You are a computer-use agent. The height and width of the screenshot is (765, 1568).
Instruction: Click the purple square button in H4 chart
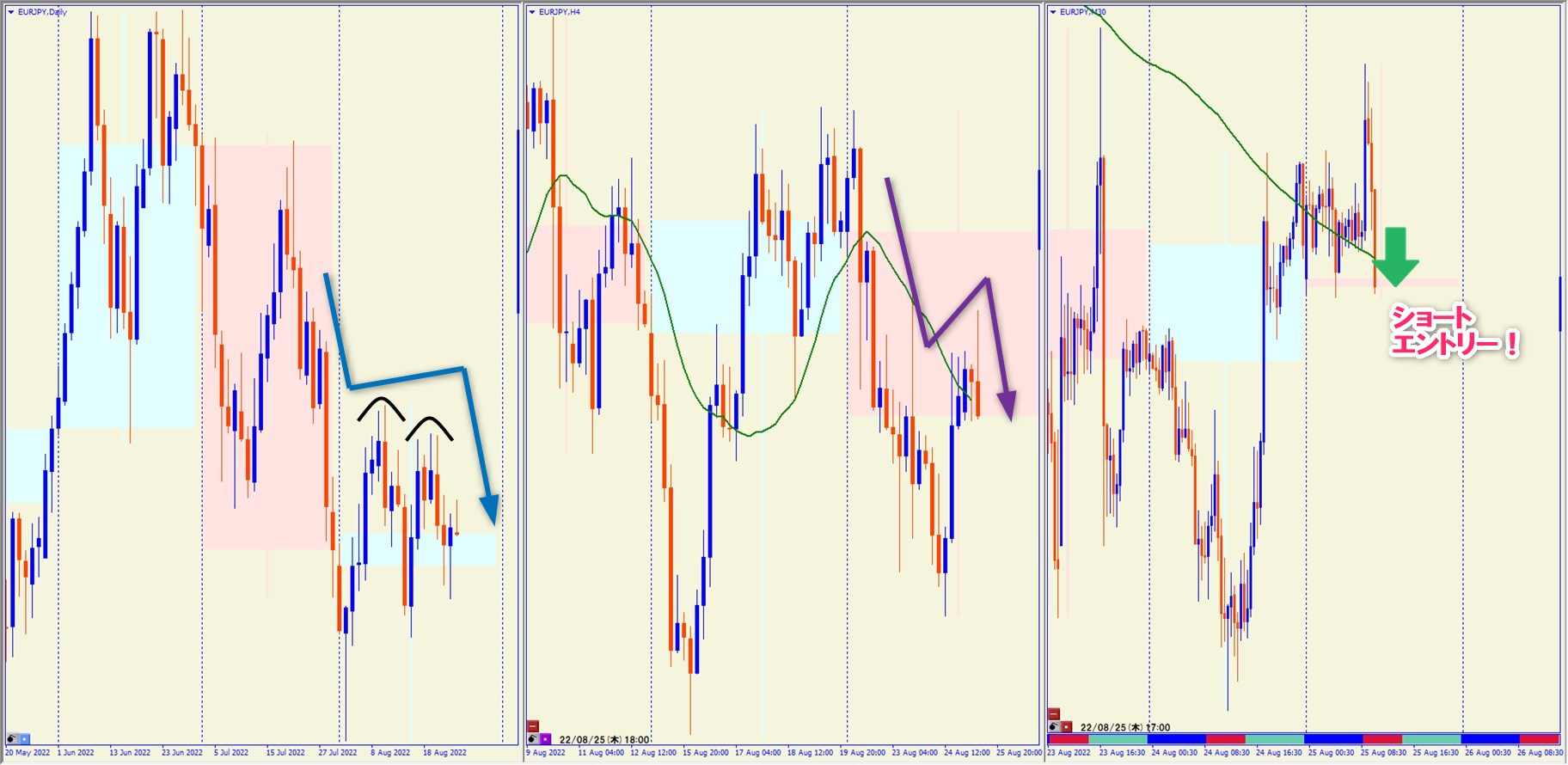tap(545, 738)
